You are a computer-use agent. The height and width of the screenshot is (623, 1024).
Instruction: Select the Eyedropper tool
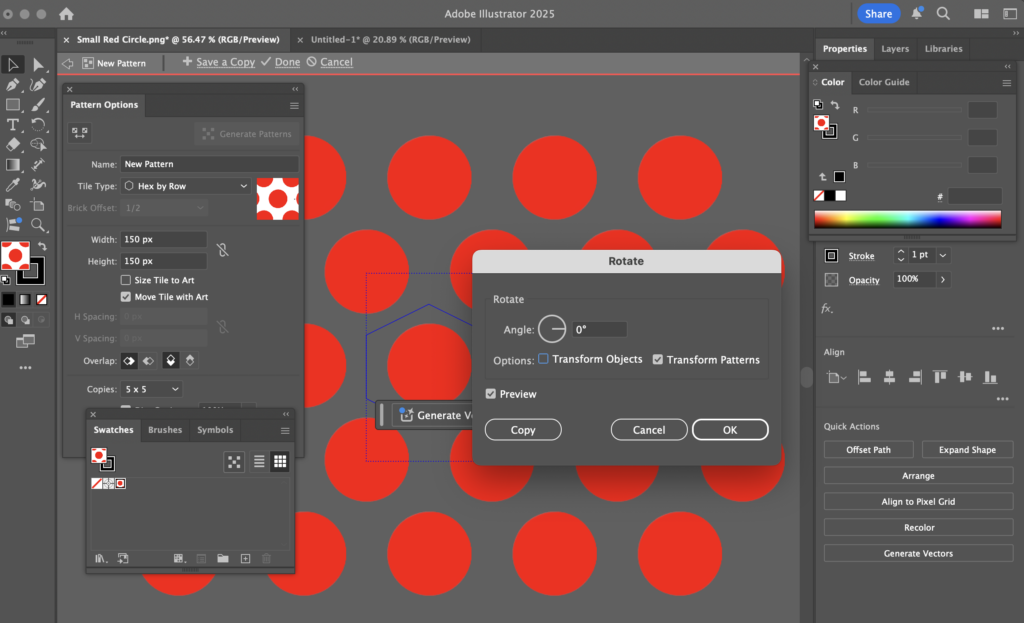tap(13, 185)
